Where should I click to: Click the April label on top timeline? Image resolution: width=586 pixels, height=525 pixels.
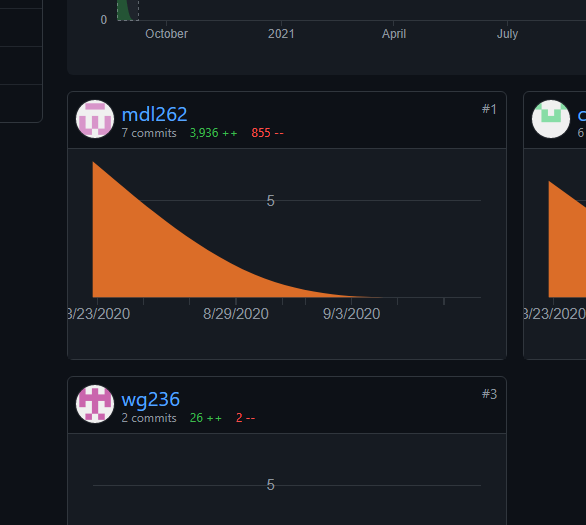(x=394, y=34)
